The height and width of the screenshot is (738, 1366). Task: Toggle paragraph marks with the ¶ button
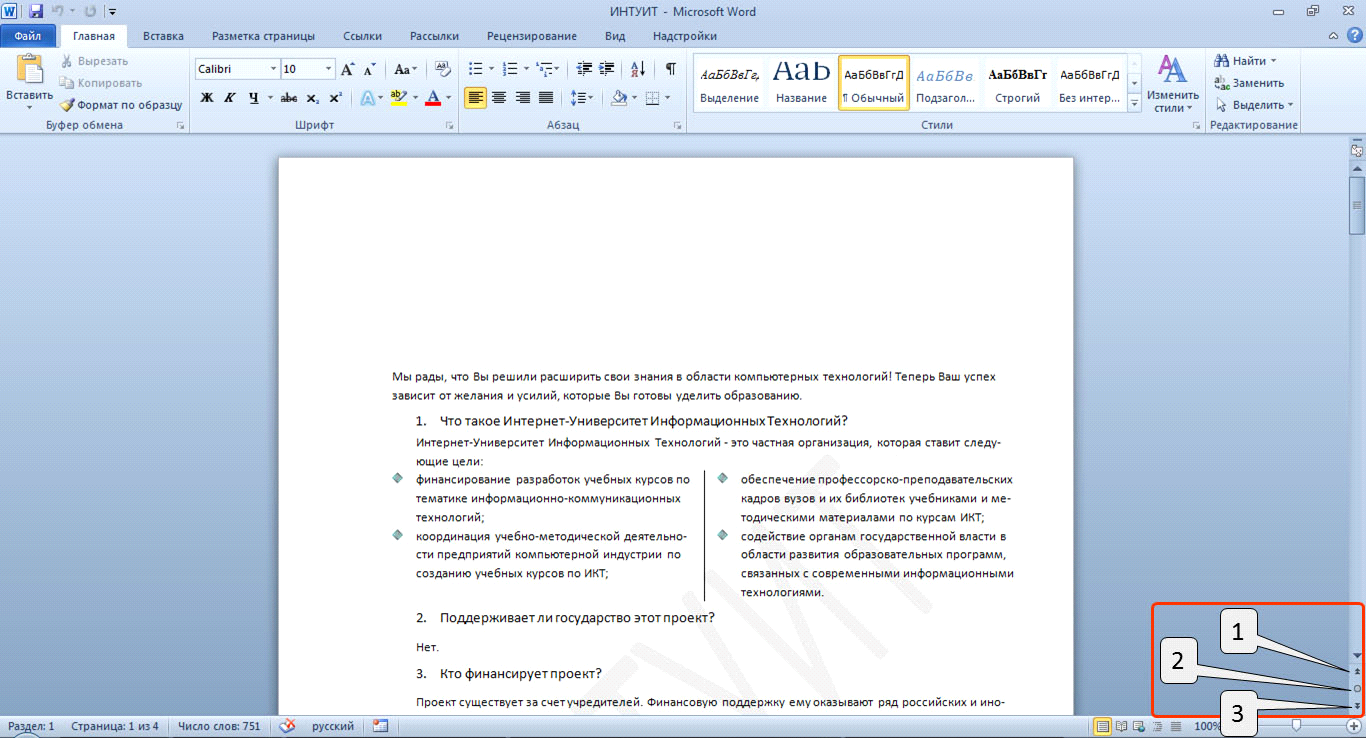point(670,69)
